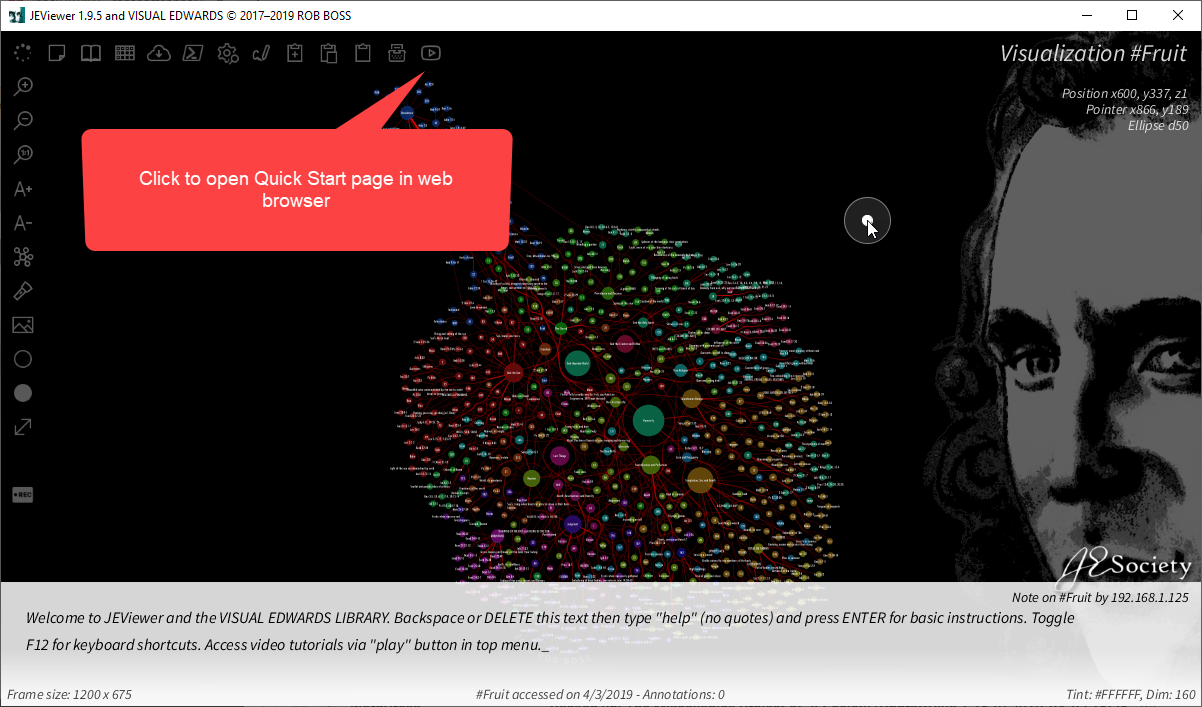Decrease text size with A- icon
Image resolution: width=1202 pixels, height=707 pixels.
[23, 223]
